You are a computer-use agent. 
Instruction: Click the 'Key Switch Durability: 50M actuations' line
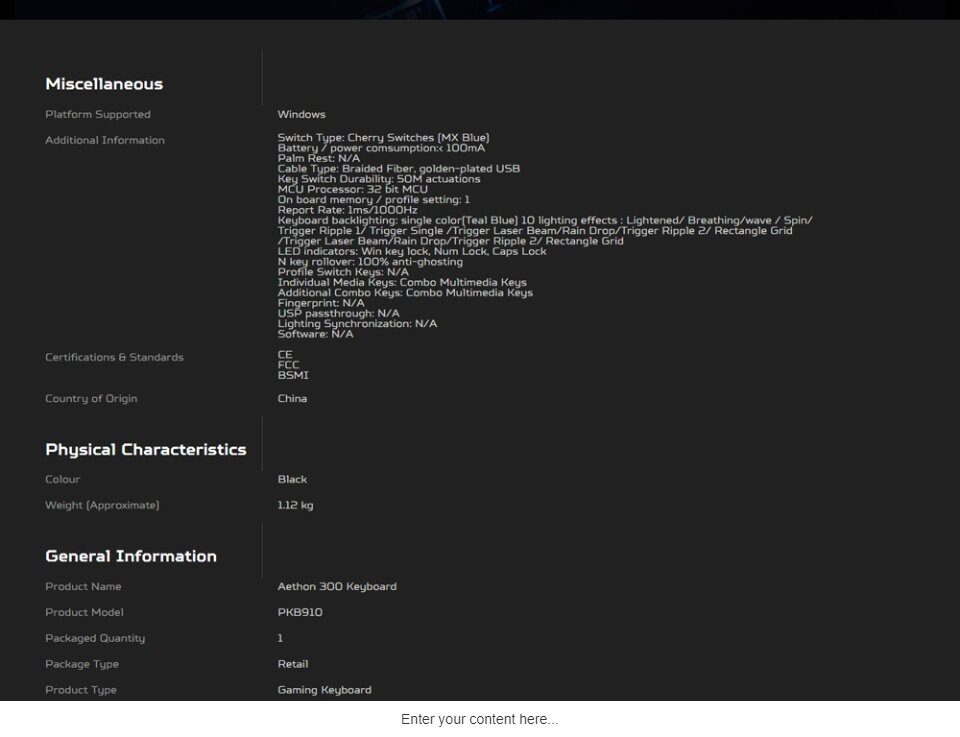[x=379, y=179]
